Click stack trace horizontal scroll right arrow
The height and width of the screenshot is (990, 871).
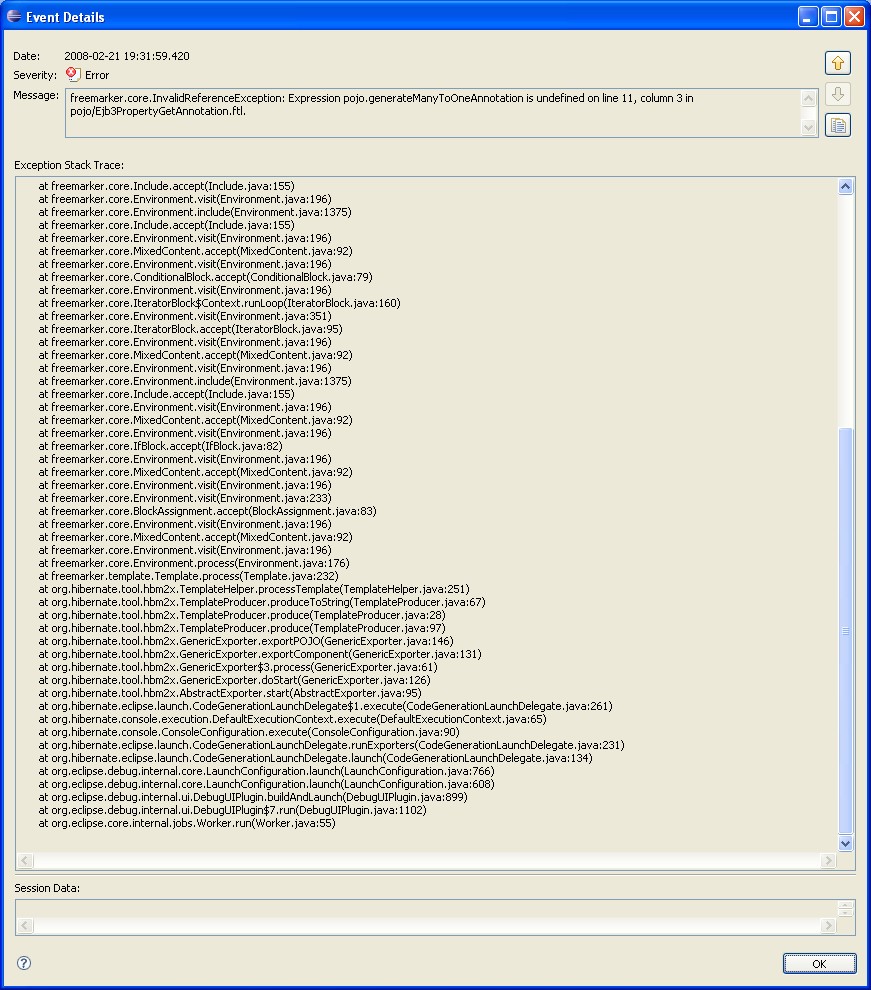coord(829,860)
